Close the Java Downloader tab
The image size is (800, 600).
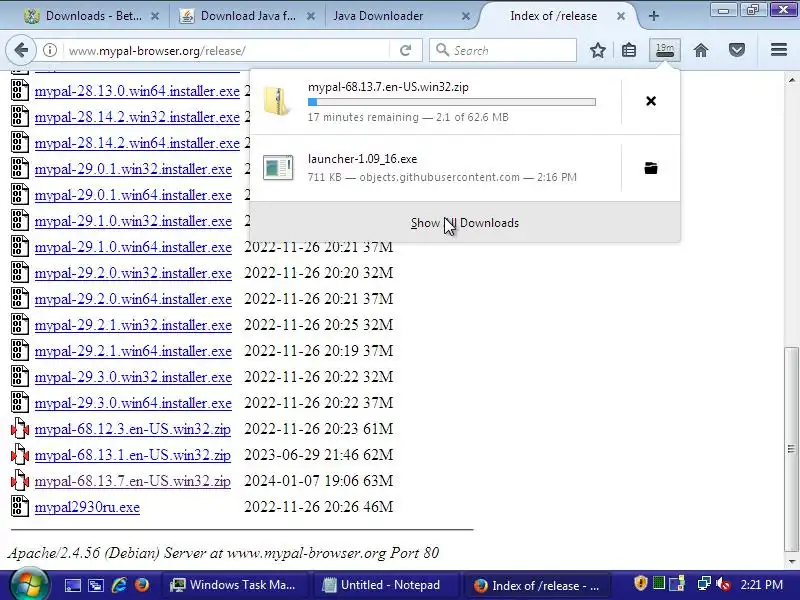click(465, 16)
